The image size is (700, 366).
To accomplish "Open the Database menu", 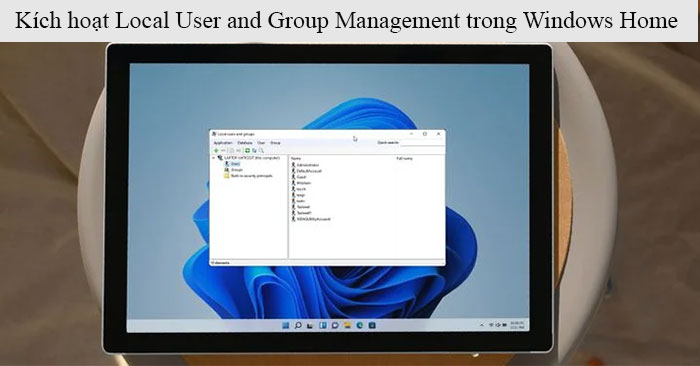I will click(x=245, y=143).
